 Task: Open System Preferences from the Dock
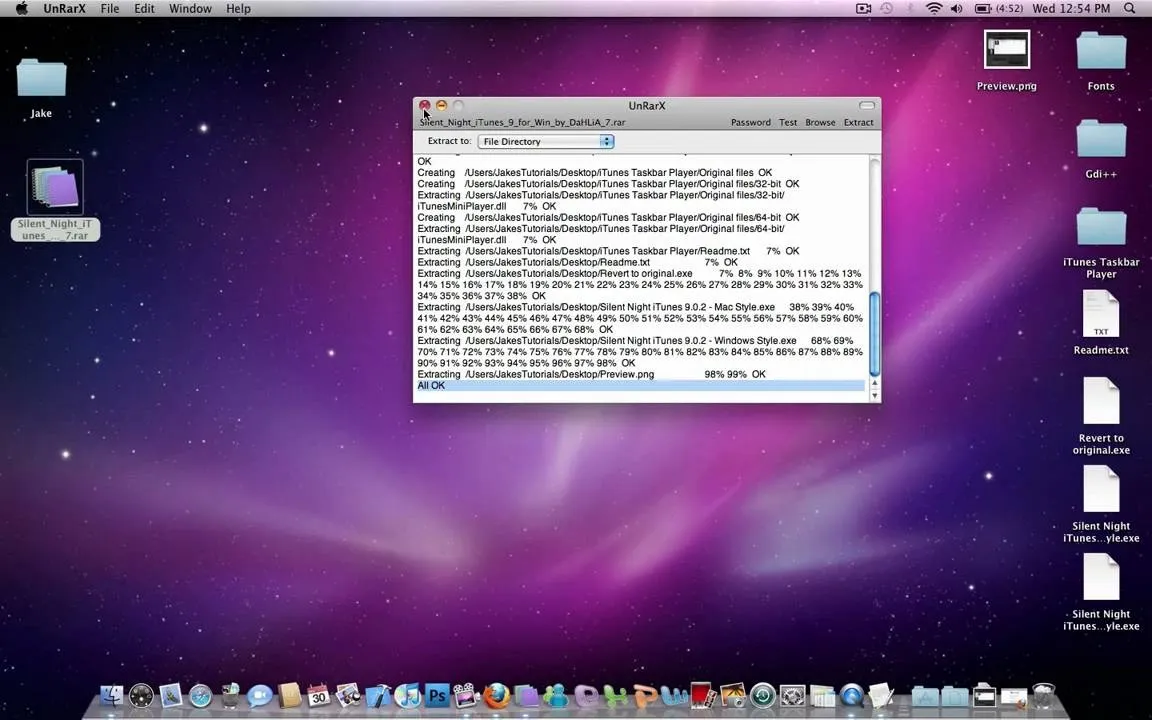(x=793, y=695)
